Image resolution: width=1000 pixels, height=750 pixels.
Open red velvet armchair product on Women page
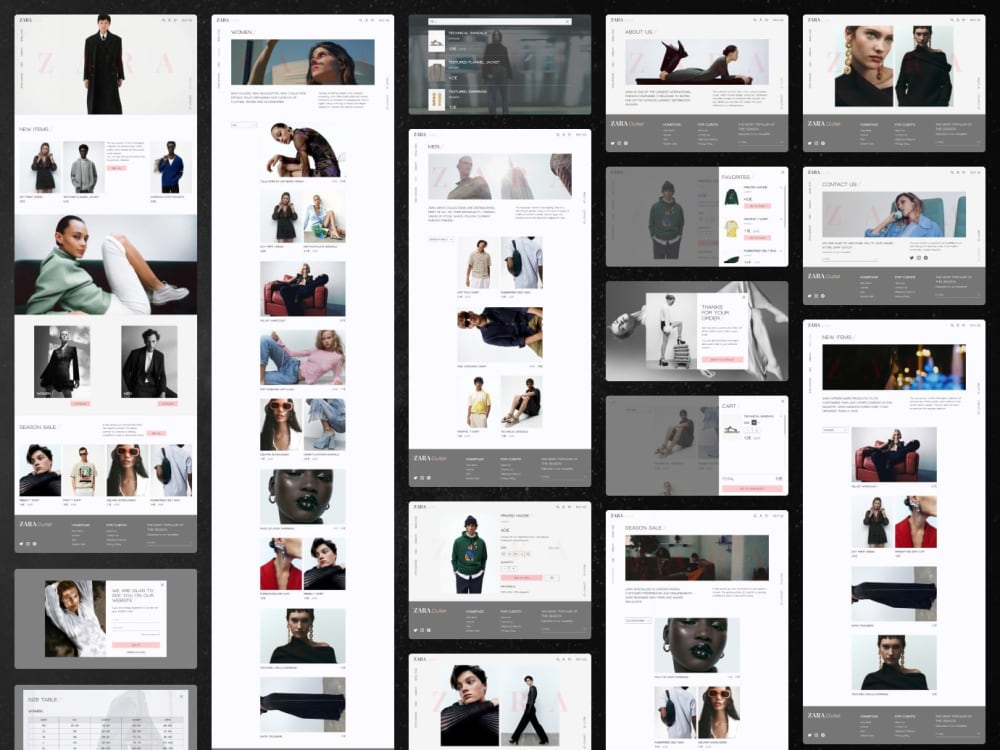(303, 289)
